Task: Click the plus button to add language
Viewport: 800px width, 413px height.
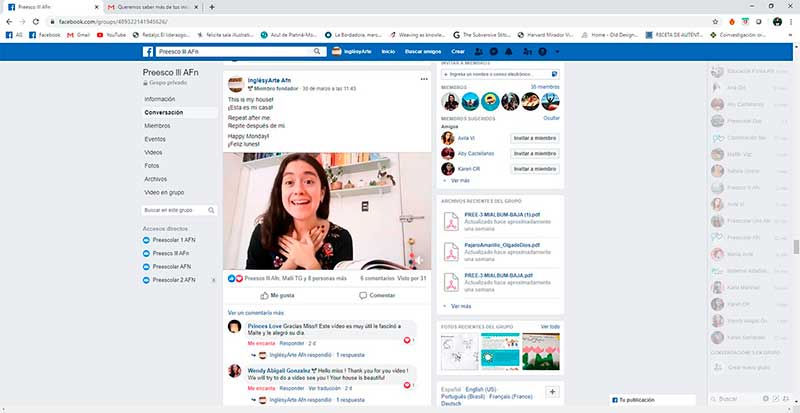Action: click(x=553, y=392)
